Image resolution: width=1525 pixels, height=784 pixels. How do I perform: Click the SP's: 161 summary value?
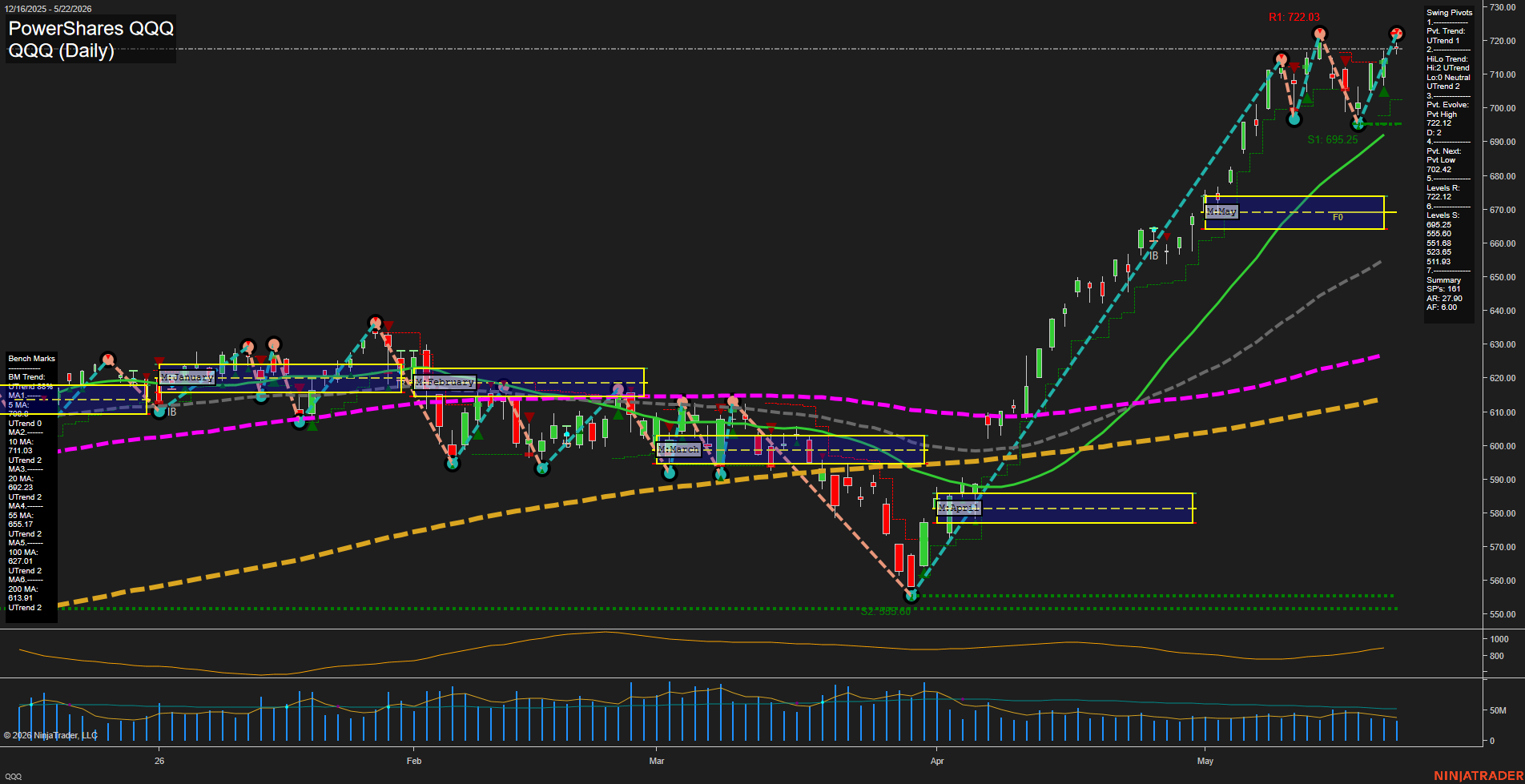tap(1443, 289)
